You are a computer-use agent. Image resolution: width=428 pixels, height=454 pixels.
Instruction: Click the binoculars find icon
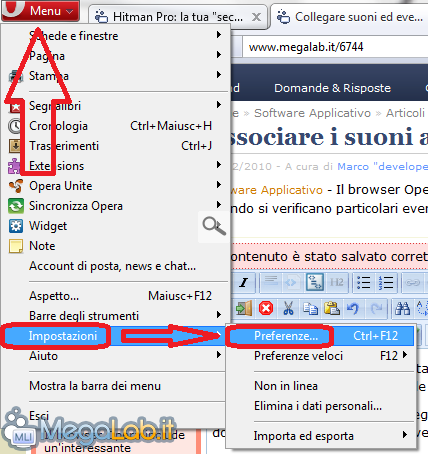click(x=402, y=308)
